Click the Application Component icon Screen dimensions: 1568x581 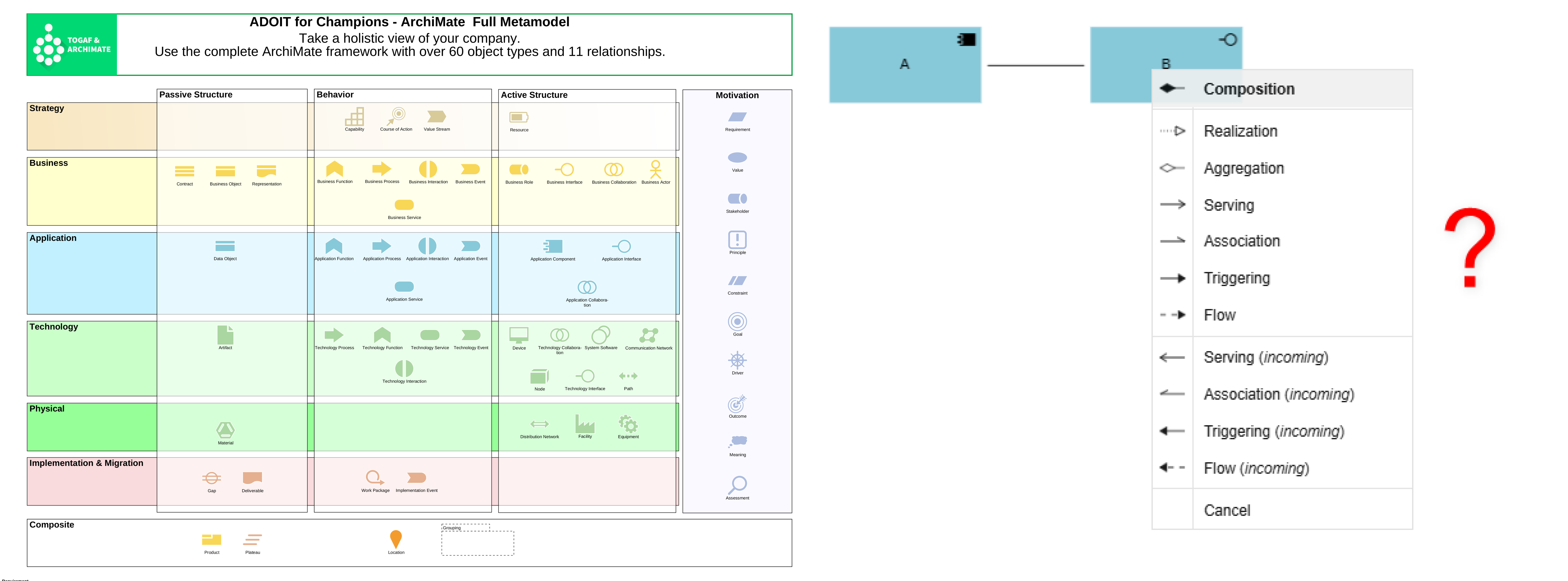[x=553, y=246]
